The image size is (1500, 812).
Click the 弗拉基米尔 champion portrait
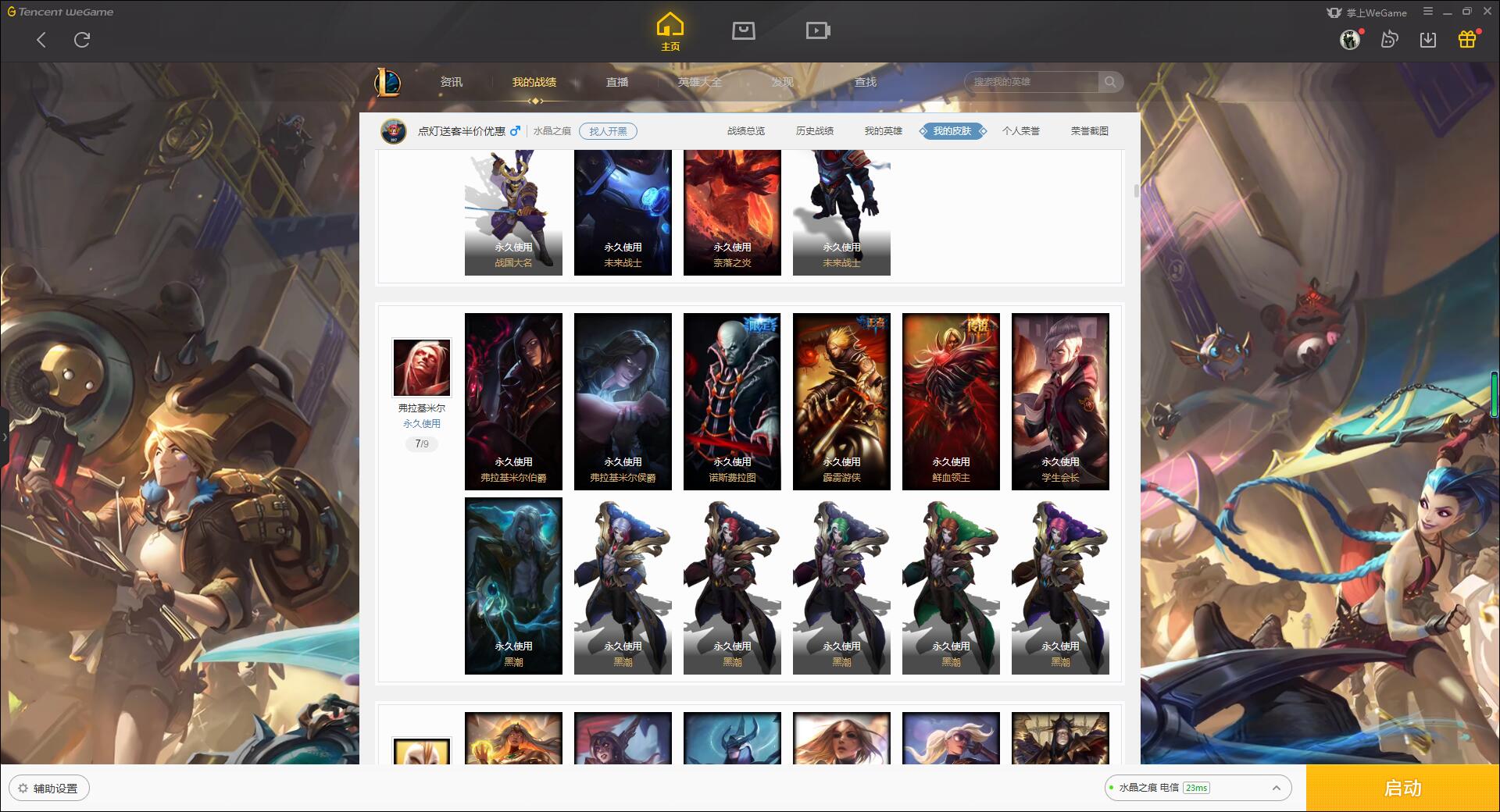(422, 368)
